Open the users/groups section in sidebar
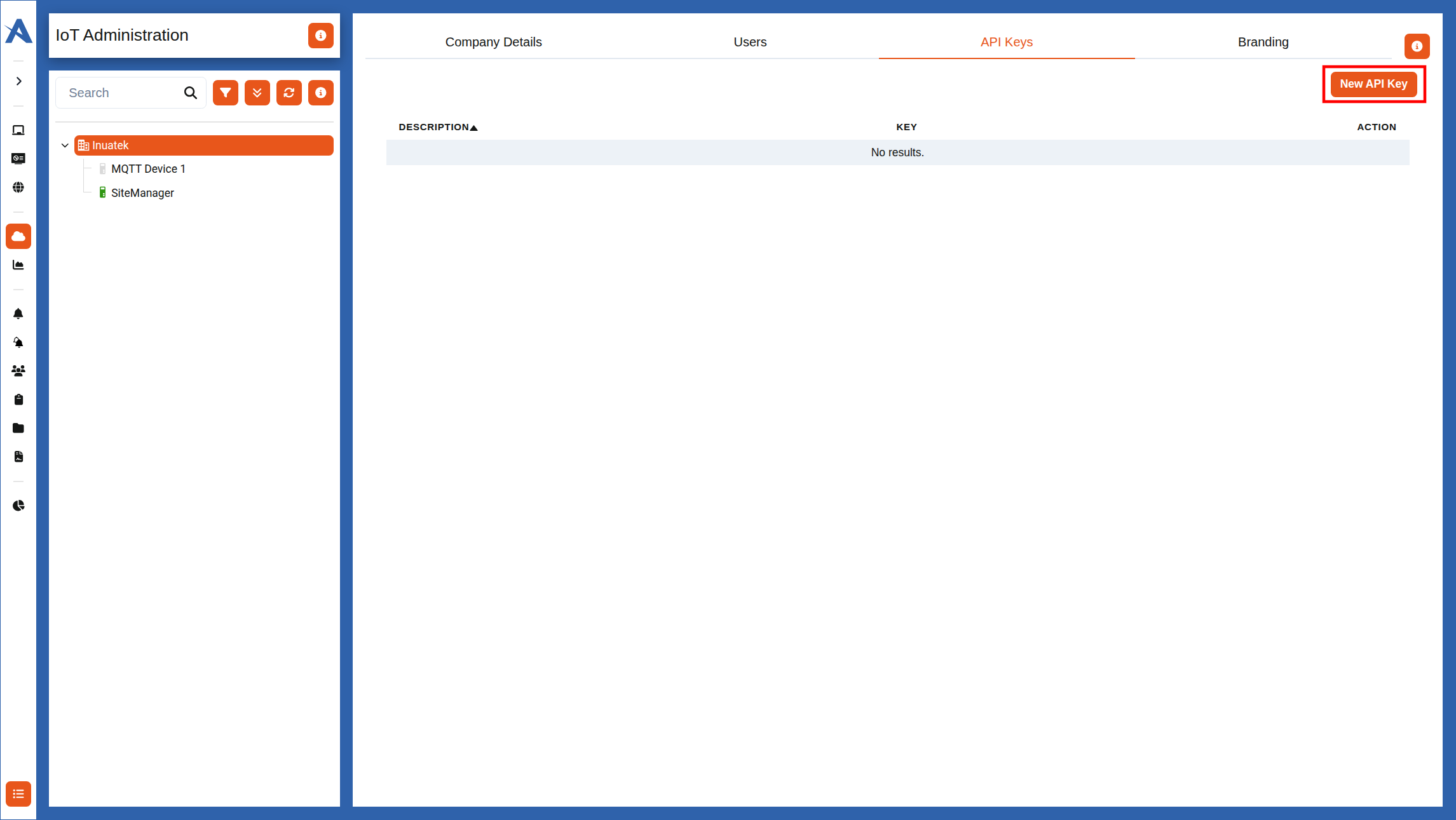Viewport: 1456px width, 820px height. point(18,370)
